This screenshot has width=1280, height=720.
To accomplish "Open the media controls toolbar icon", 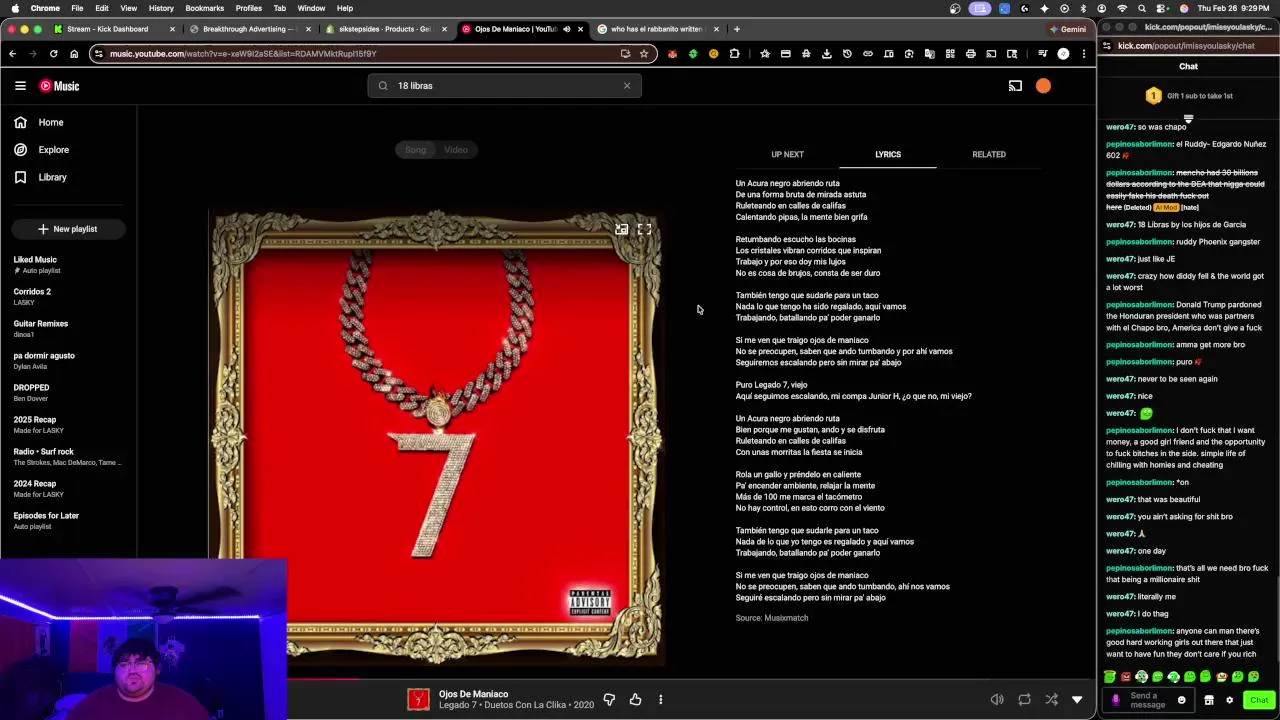I will [x=1042, y=54].
